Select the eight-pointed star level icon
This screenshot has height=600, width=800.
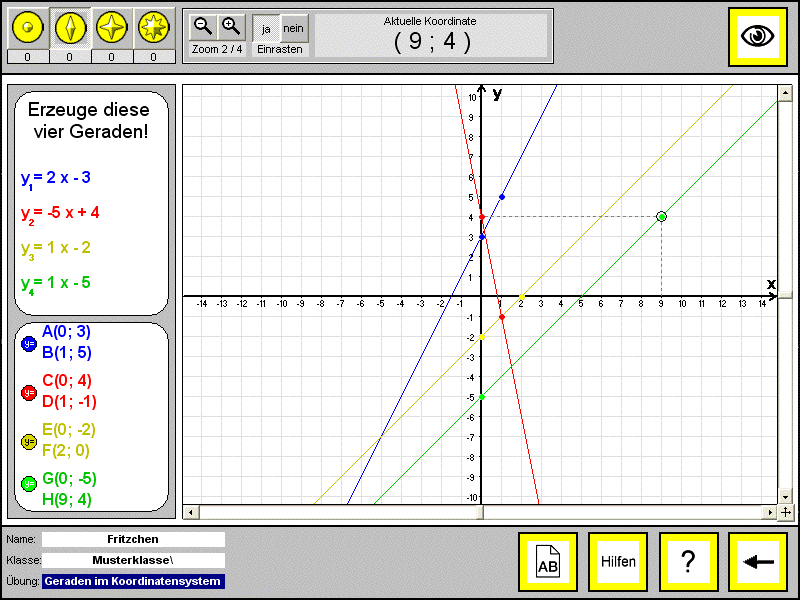153,29
